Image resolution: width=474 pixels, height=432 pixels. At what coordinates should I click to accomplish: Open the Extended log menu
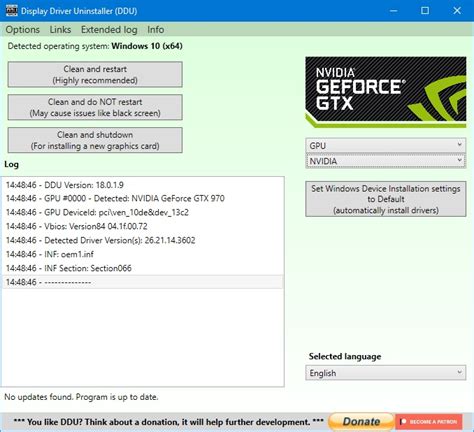[109, 30]
